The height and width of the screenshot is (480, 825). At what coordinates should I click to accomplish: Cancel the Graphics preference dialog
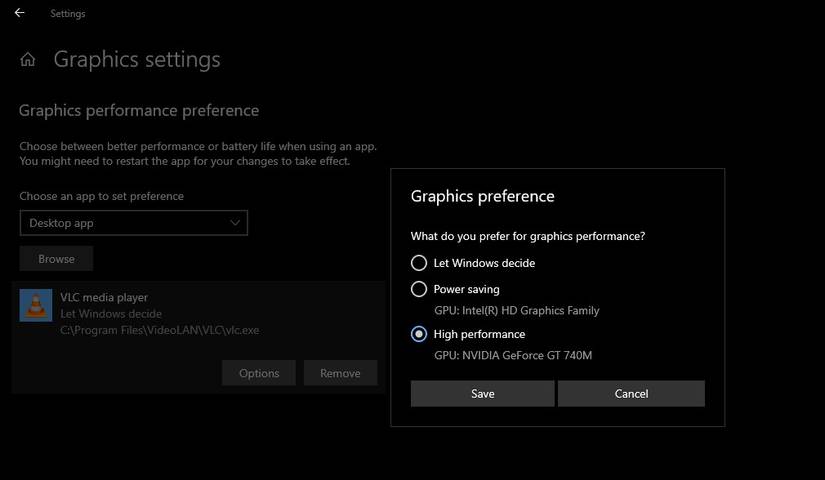tap(631, 394)
